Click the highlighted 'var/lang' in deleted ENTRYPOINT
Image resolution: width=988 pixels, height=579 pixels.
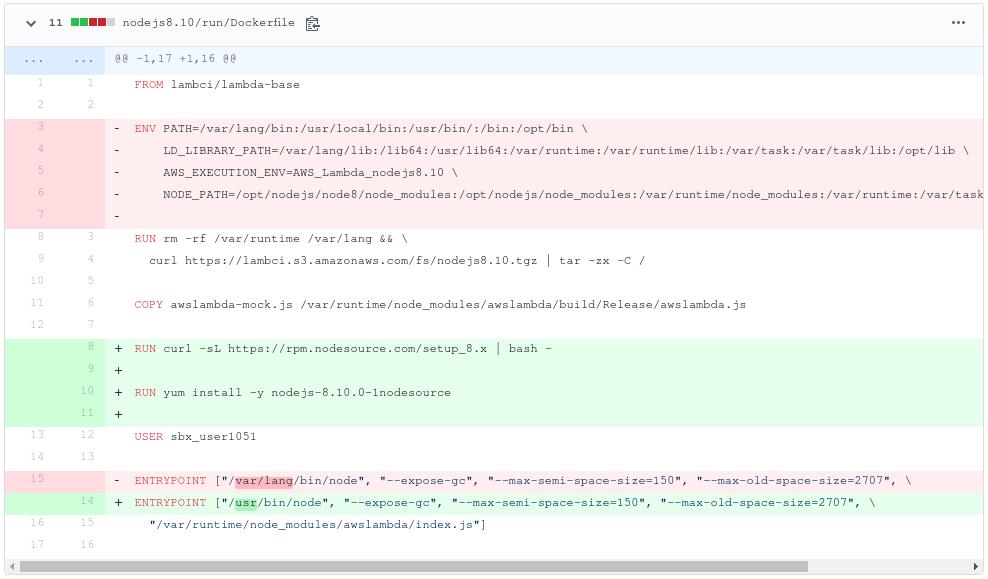264,481
